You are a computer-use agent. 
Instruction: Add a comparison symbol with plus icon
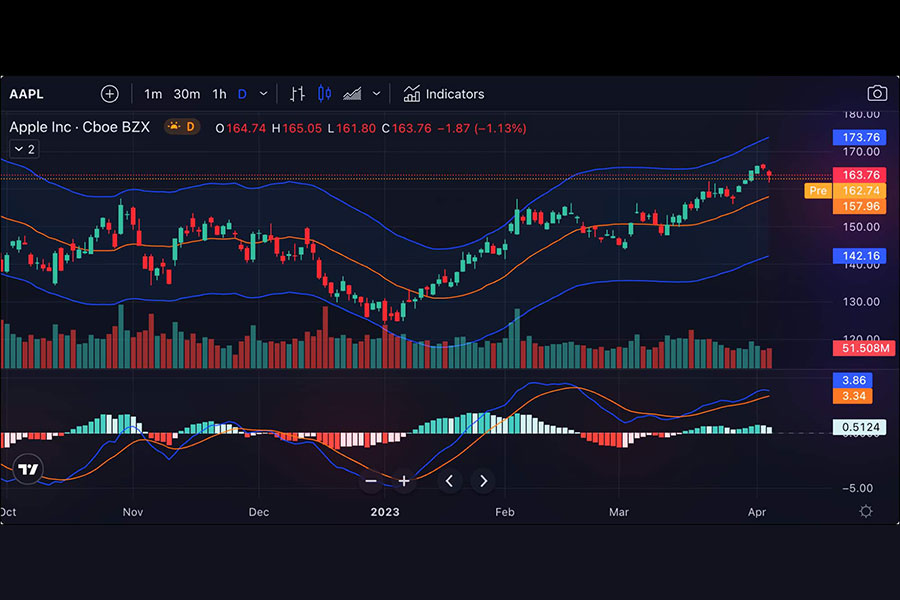click(x=110, y=94)
